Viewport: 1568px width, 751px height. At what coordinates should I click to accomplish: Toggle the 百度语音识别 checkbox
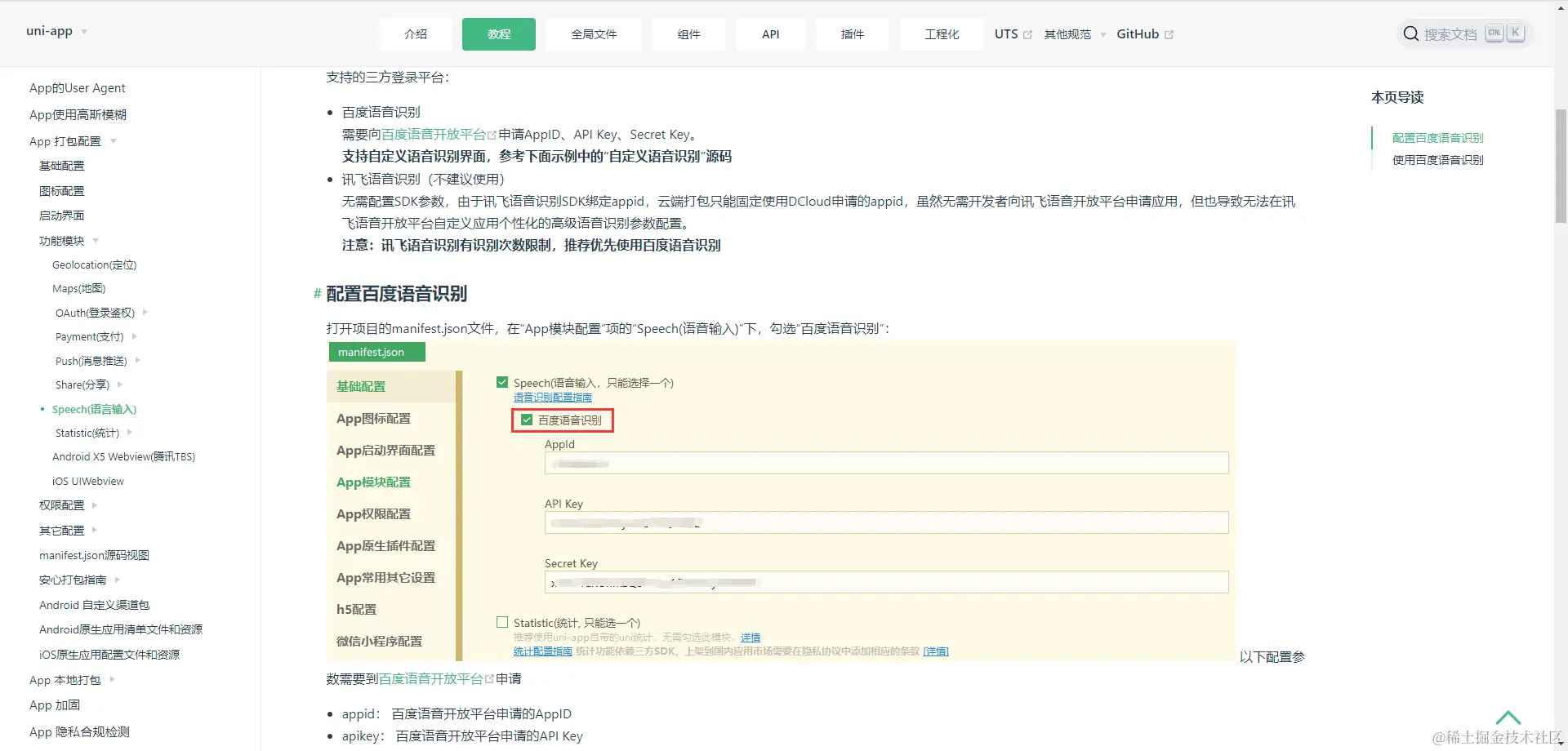click(527, 420)
